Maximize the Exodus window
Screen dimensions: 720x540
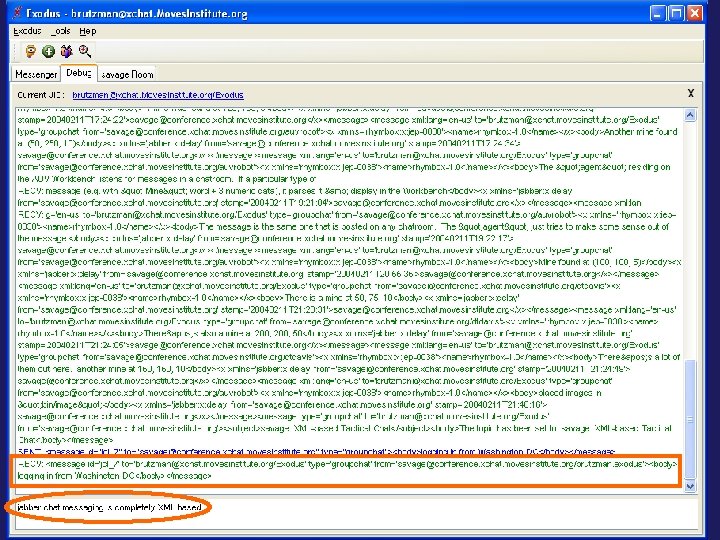click(676, 13)
